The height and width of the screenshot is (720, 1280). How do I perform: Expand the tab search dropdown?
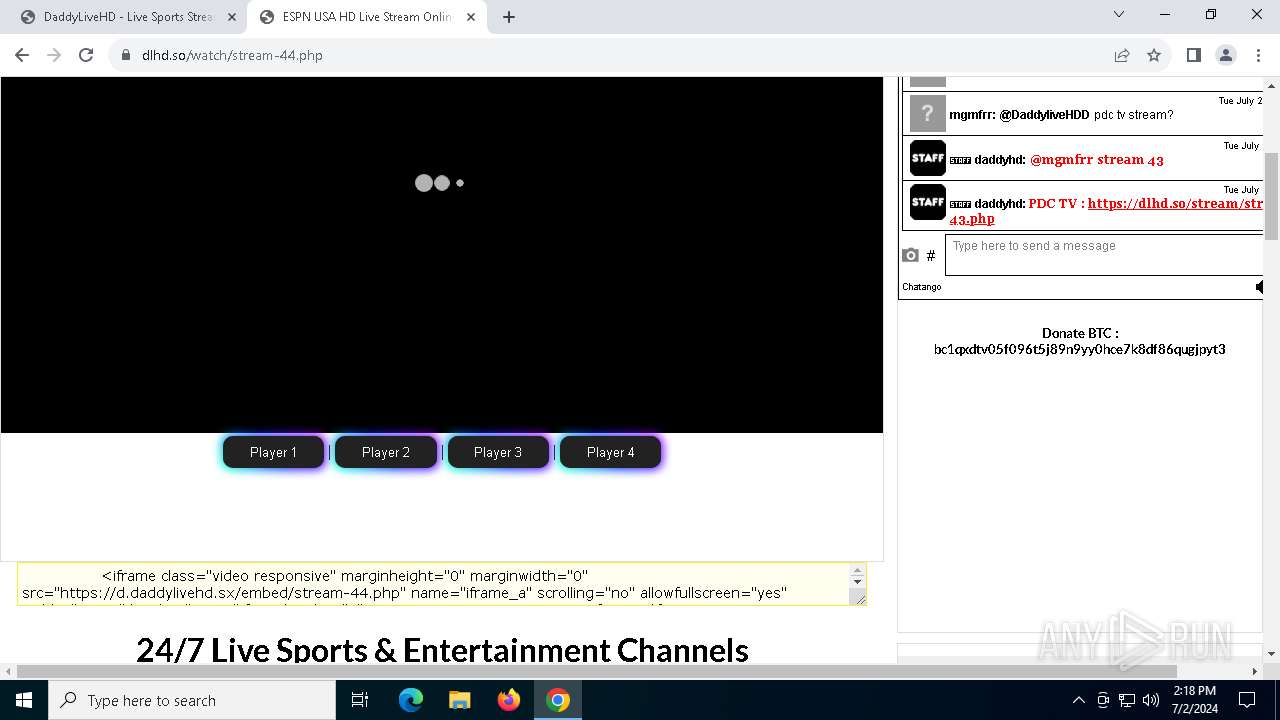pos(1119,14)
